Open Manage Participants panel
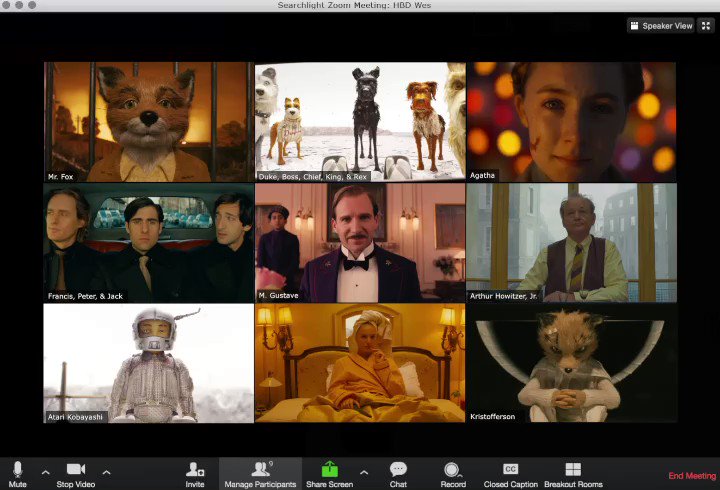 [260, 475]
